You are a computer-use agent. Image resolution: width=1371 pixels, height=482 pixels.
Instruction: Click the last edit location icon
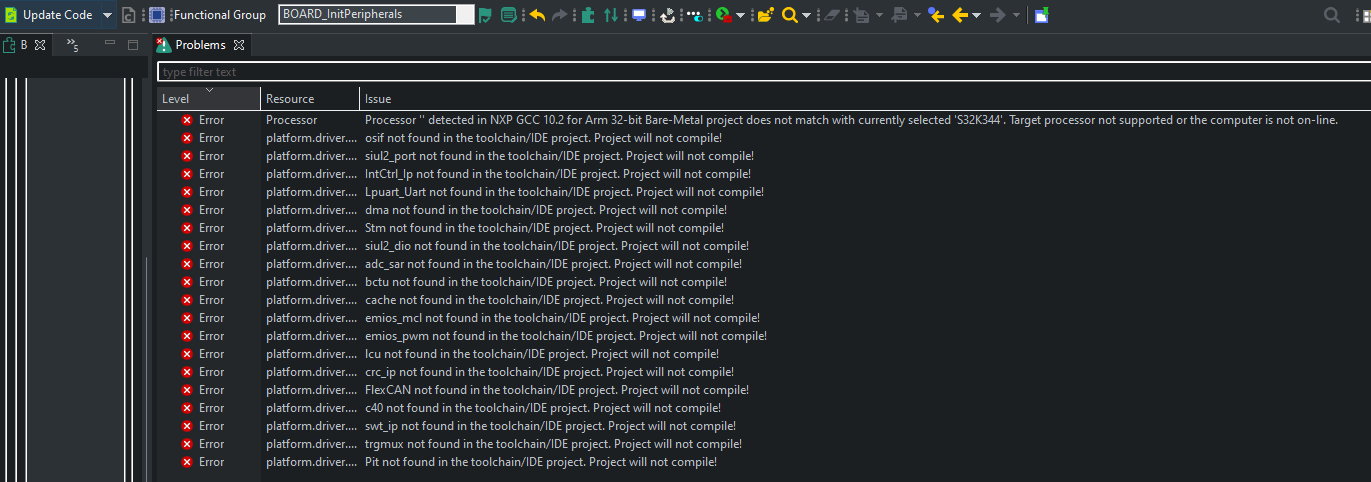937,15
